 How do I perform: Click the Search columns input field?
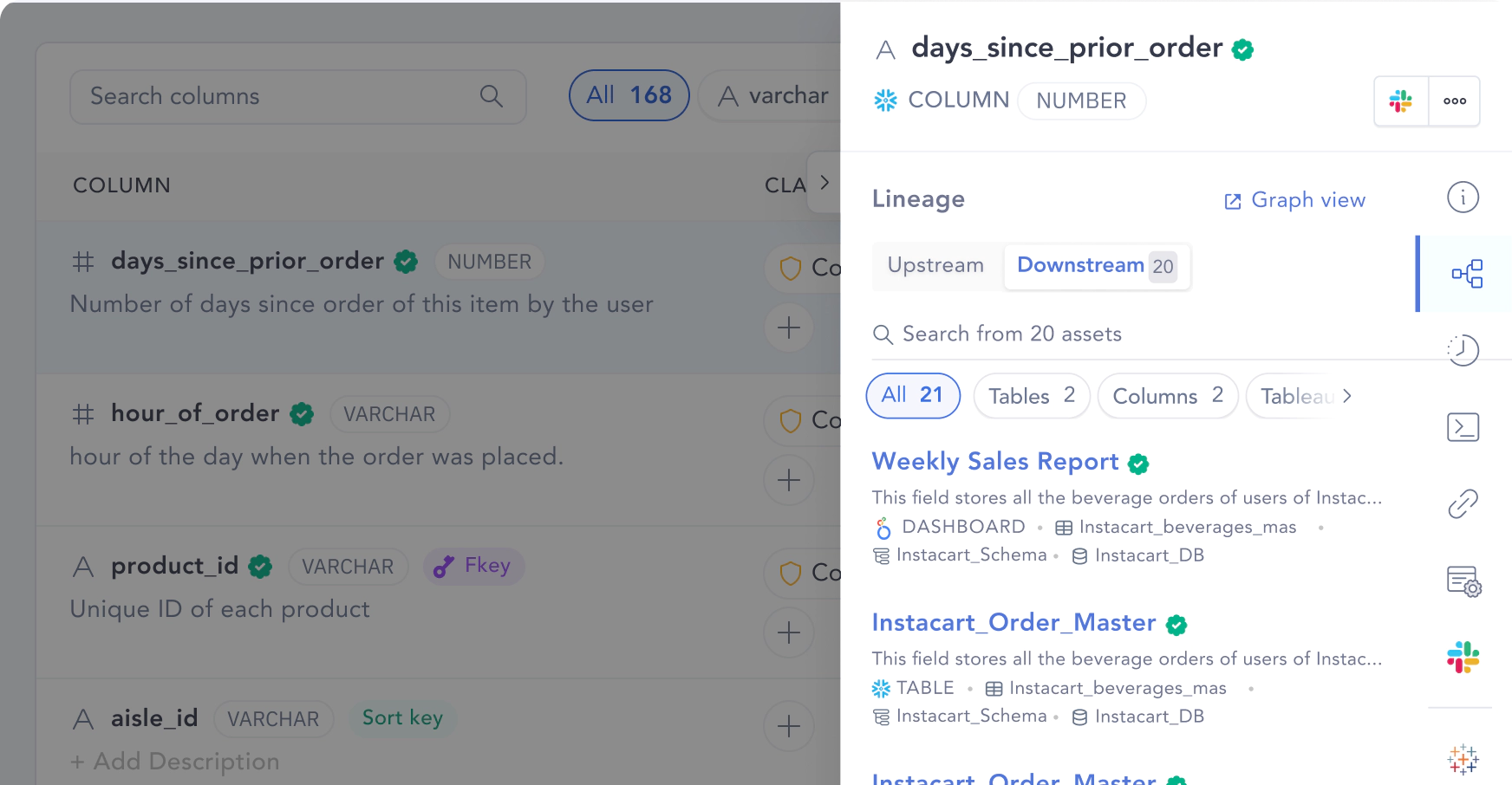pyautogui.click(x=298, y=96)
